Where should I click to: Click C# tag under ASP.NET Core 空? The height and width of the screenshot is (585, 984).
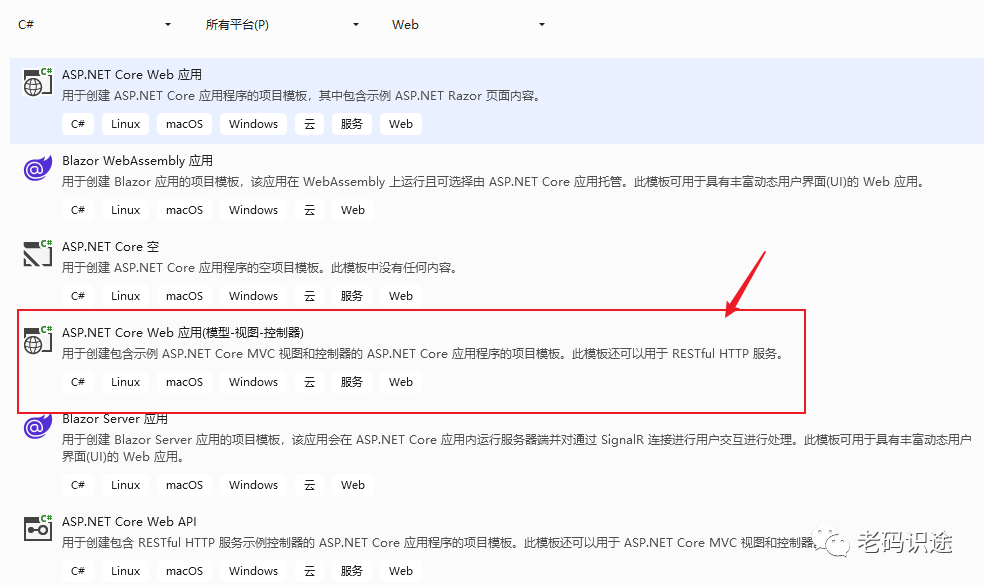[x=78, y=296]
